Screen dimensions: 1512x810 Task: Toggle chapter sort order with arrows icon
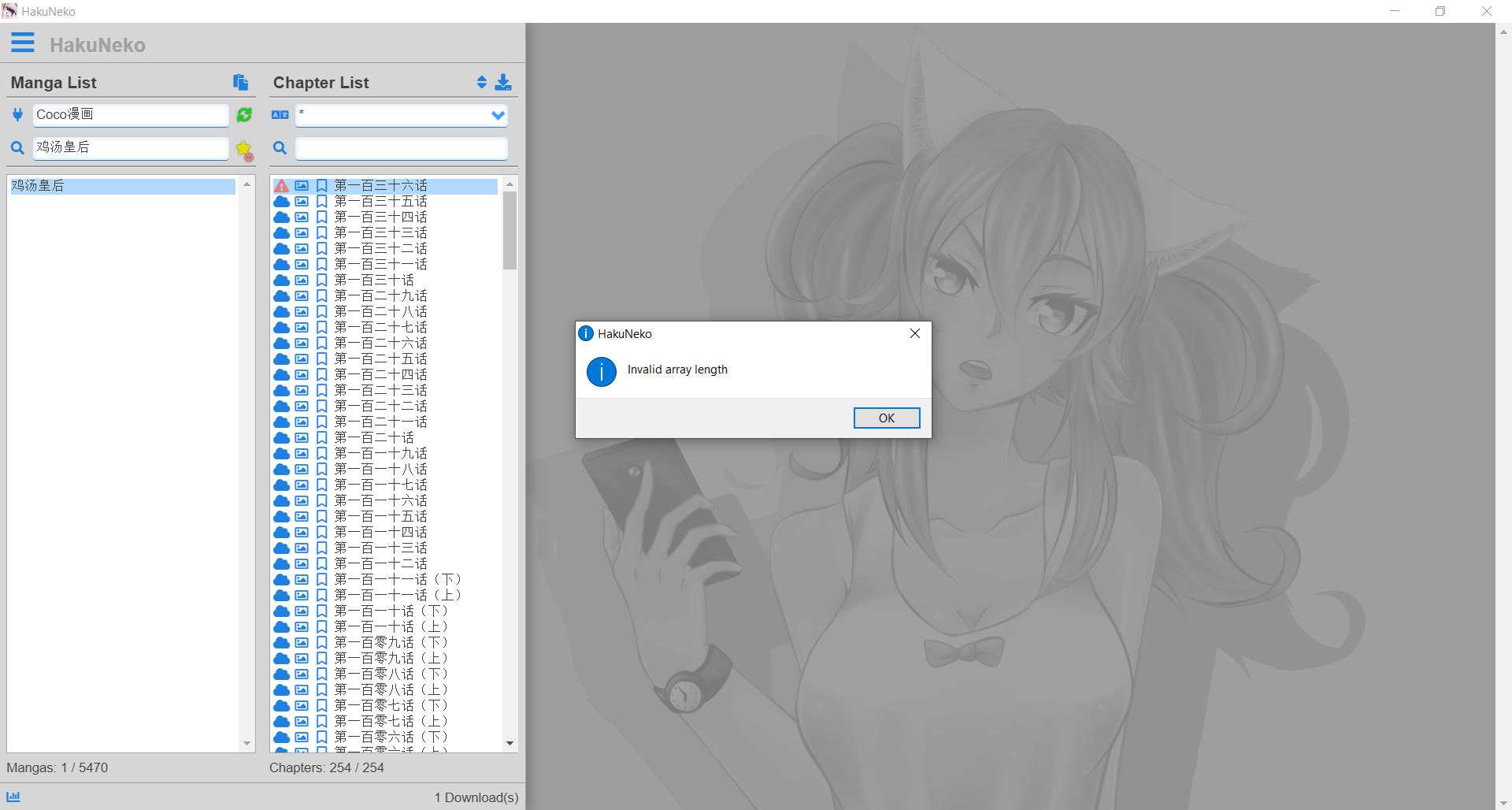pyautogui.click(x=481, y=82)
